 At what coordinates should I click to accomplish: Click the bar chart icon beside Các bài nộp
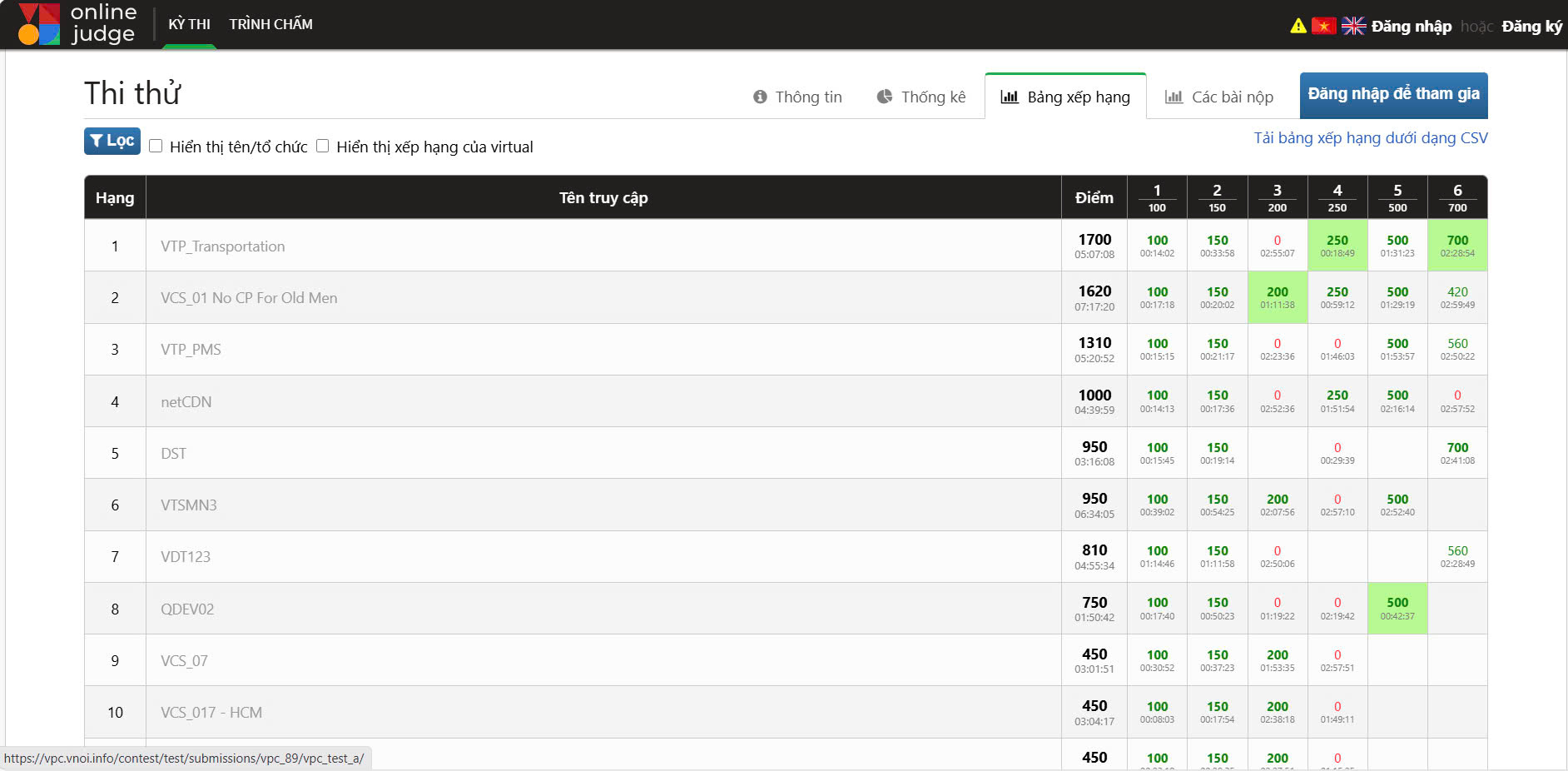(1174, 97)
